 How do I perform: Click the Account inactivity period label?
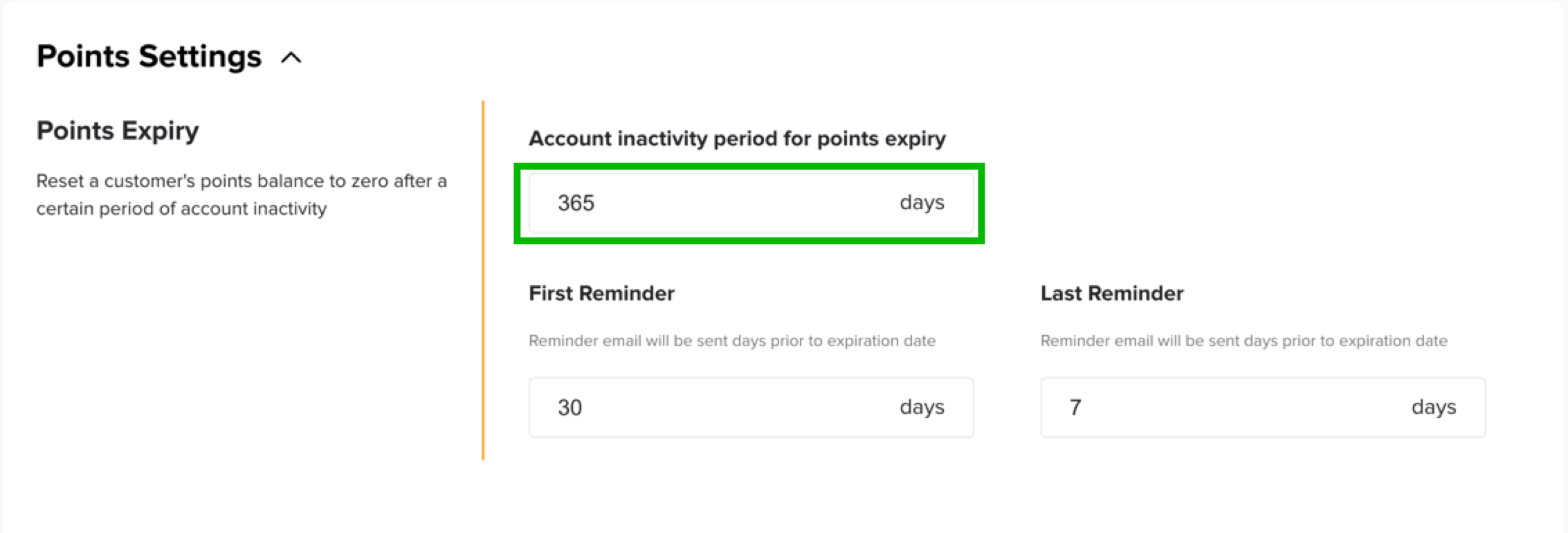[x=737, y=138]
